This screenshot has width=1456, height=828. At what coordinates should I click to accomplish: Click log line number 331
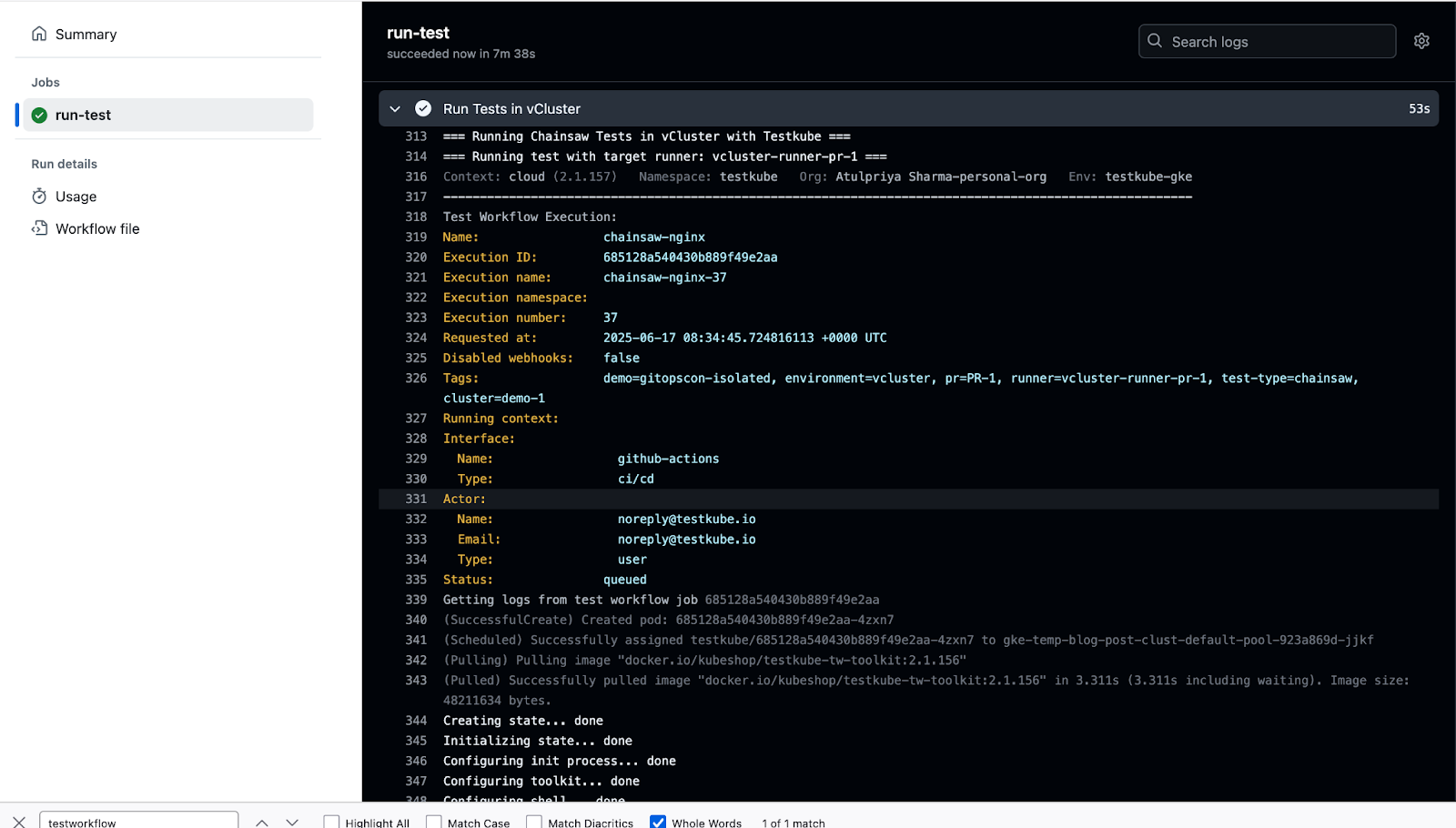(x=416, y=499)
